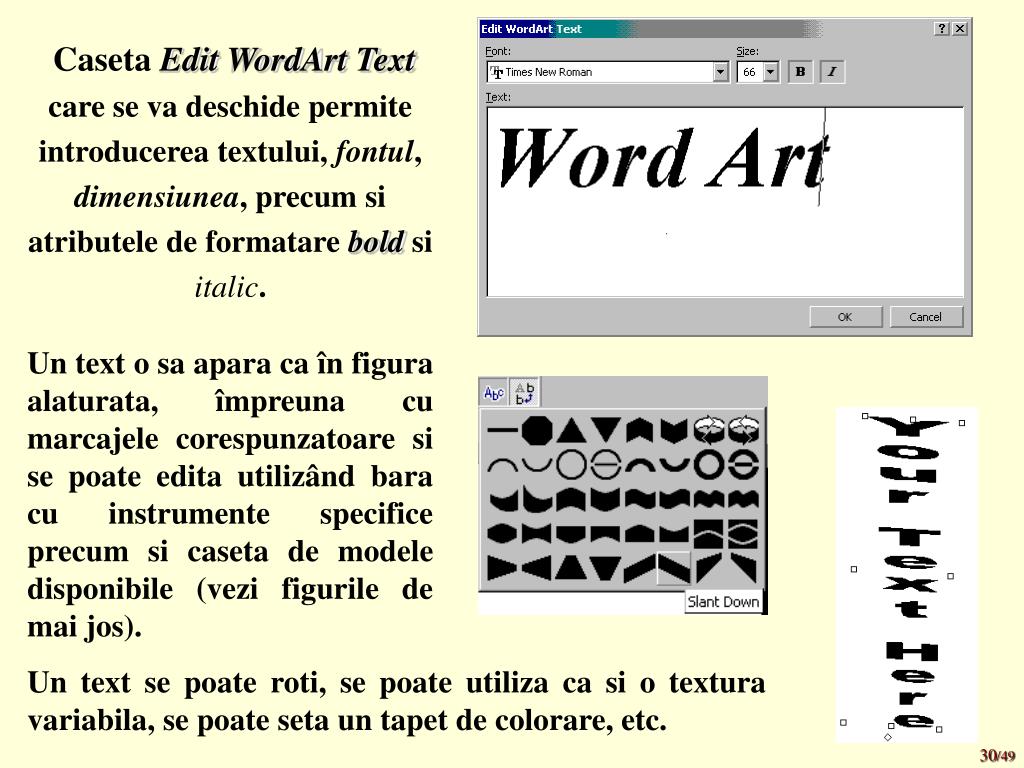
Task: Toggle Italic in Edit WordArt Text dialog
Action: pyautogui.click(x=832, y=72)
